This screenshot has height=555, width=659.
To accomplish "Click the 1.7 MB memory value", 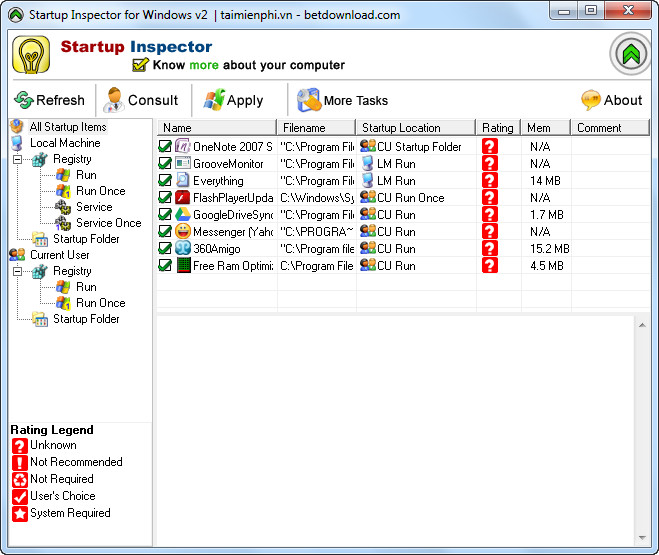I will [x=546, y=215].
